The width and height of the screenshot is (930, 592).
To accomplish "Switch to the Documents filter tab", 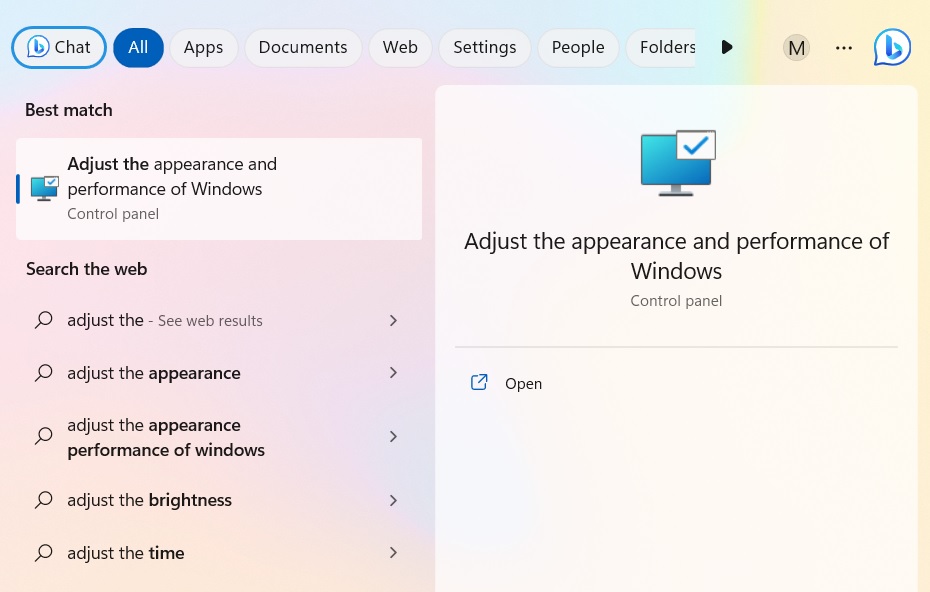I will tap(303, 47).
